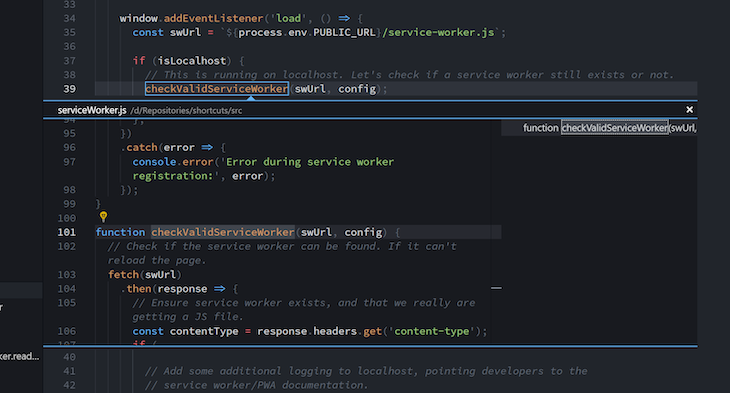This screenshot has height=393, width=730.
Task: Click 'fetch' call on line 103
Action: [123, 274]
